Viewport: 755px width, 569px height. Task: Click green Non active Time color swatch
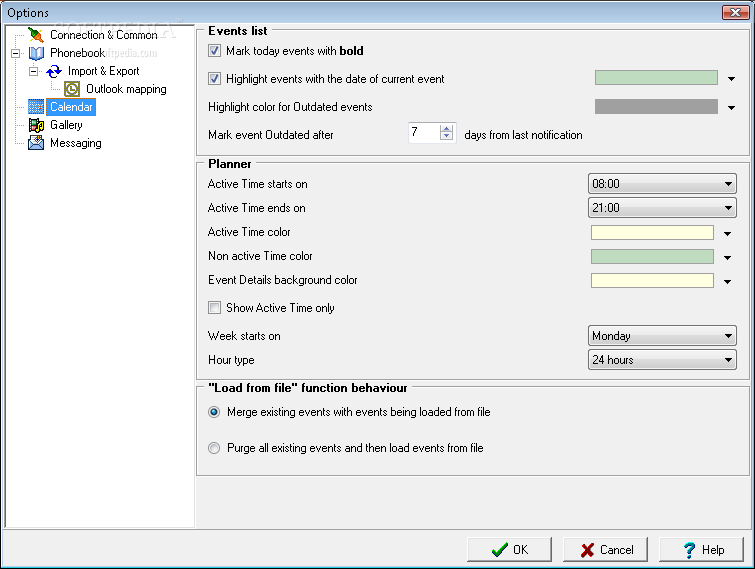652,257
